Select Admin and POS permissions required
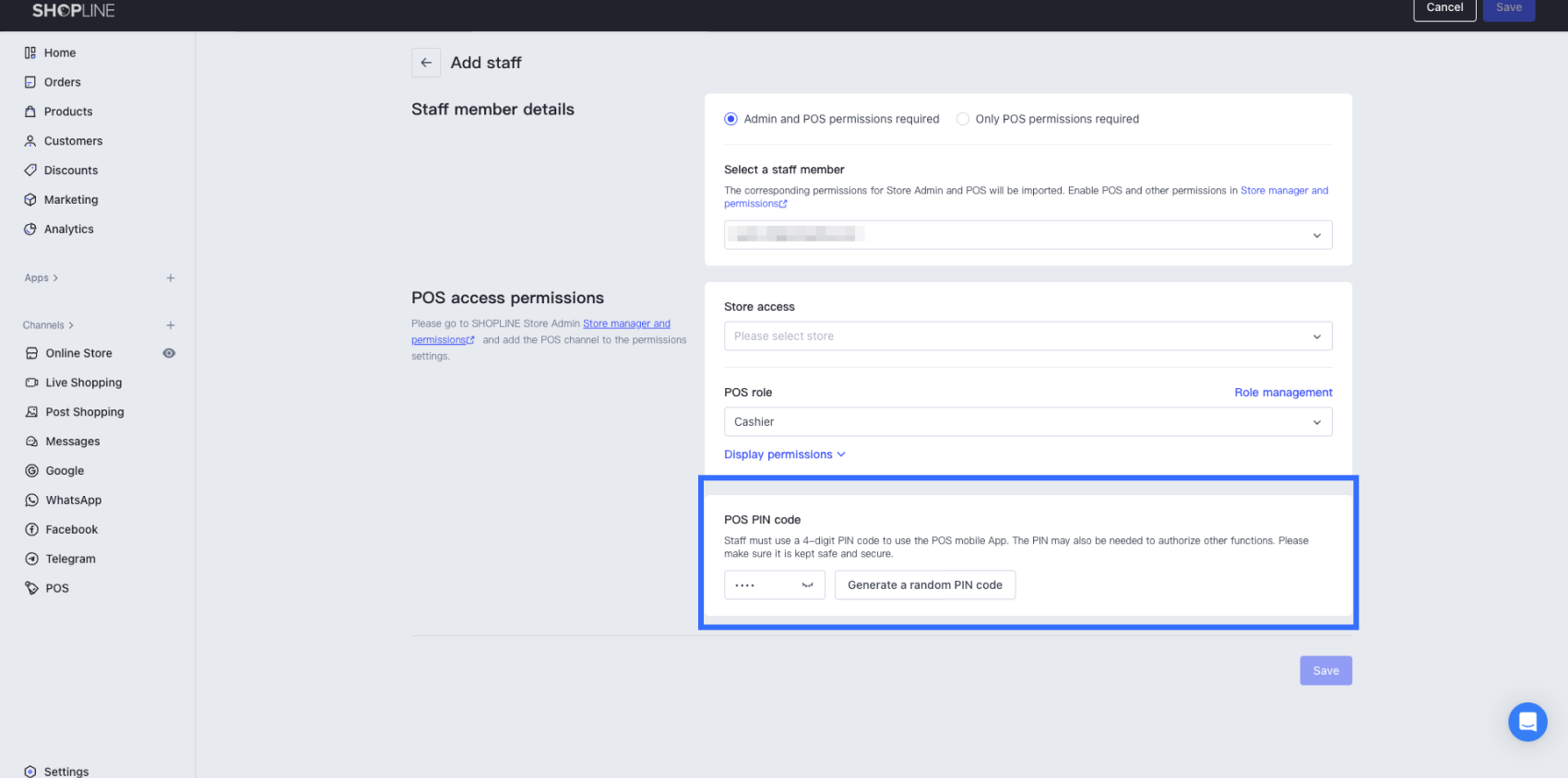This screenshot has height=778, width=1568. click(731, 119)
